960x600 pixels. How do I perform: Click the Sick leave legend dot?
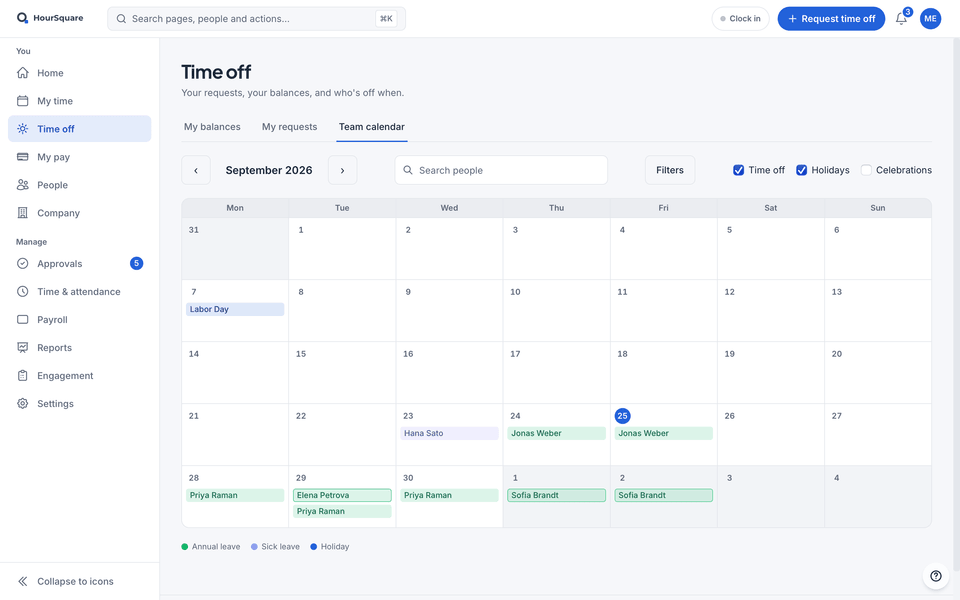click(x=254, y=547)
